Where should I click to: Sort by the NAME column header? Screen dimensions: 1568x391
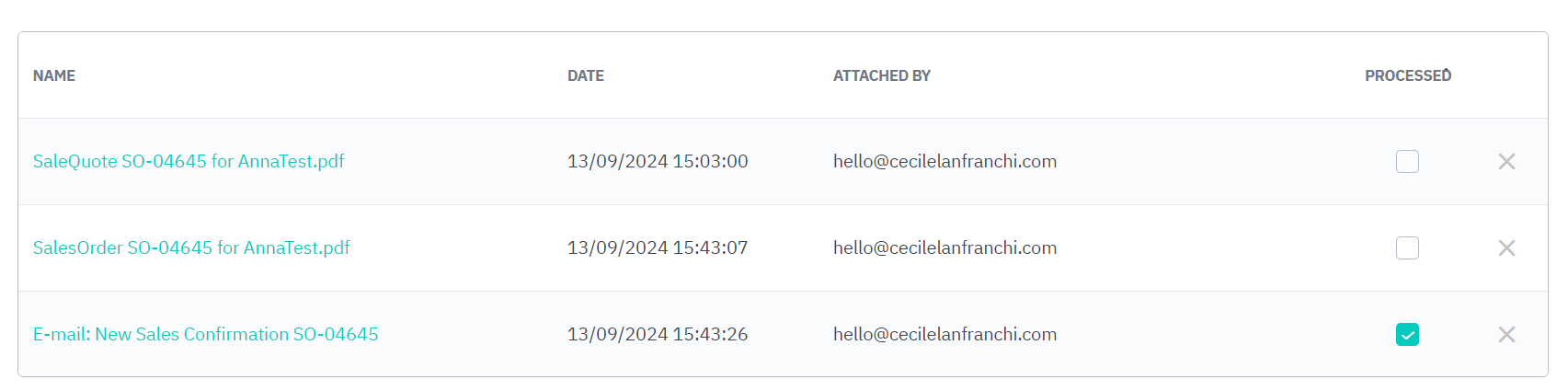54,76
